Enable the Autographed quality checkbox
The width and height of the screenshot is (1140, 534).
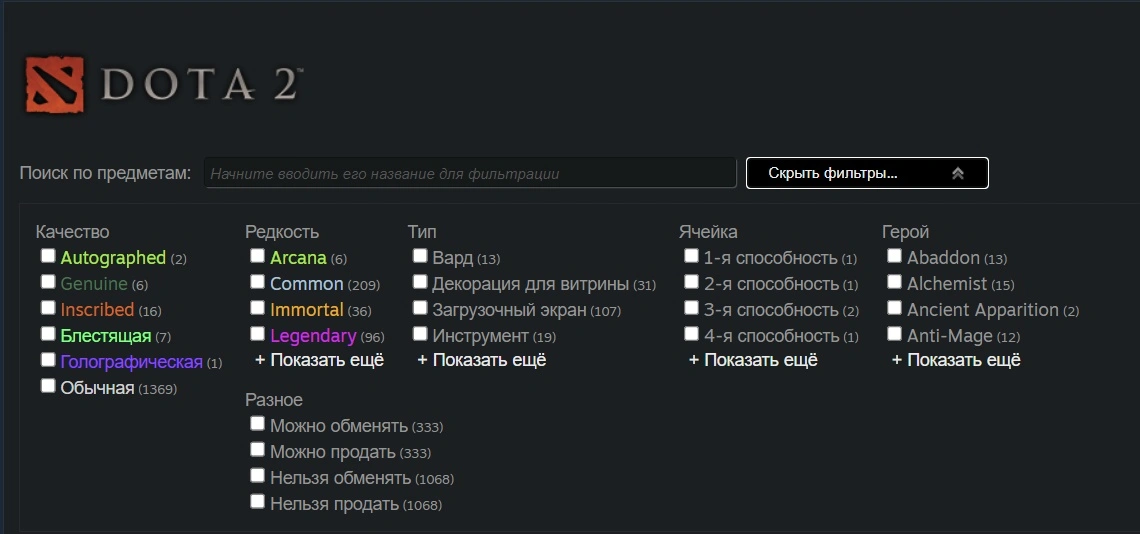point(48,256)
